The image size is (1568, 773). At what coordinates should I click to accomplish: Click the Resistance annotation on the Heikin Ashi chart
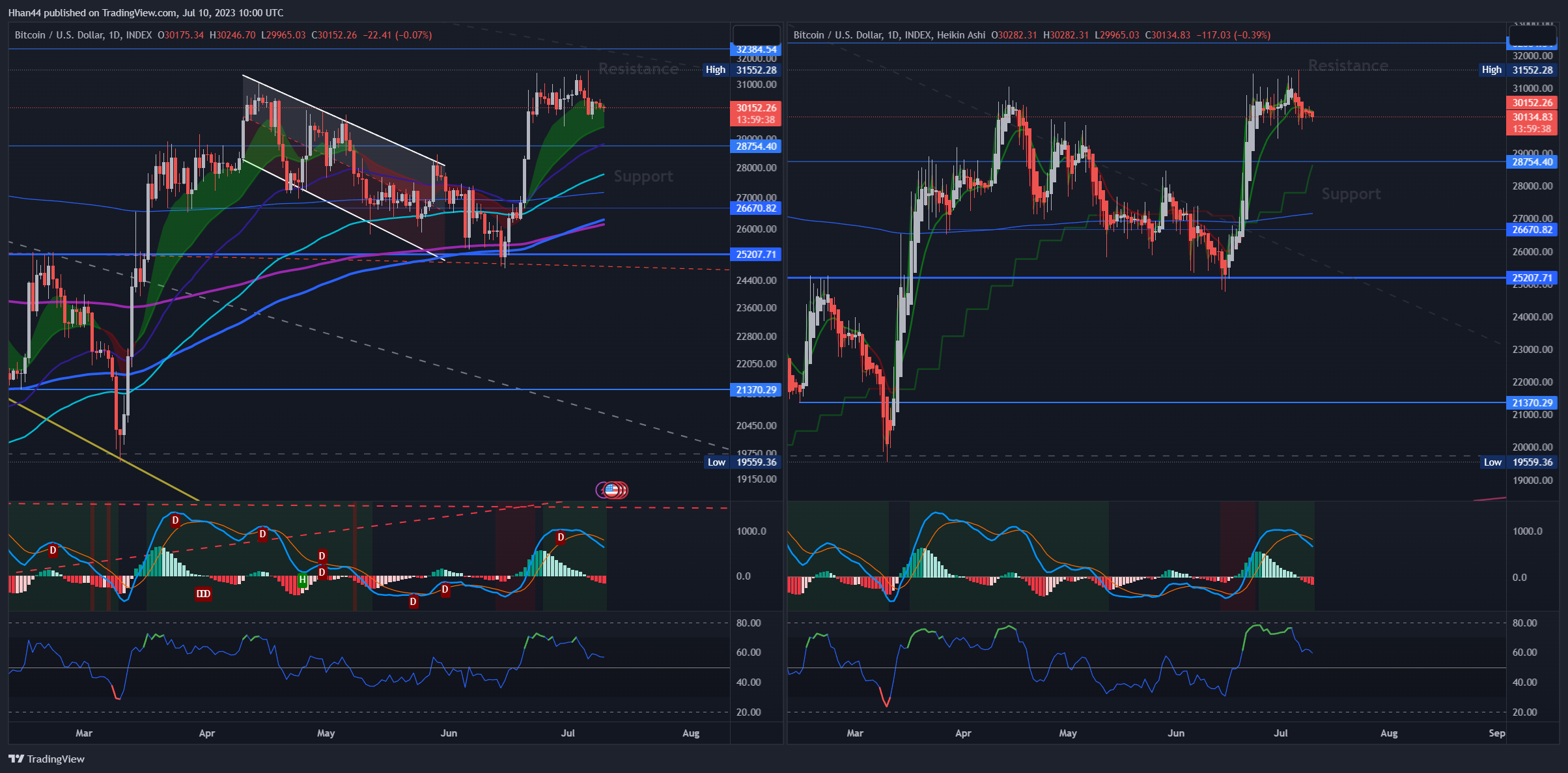1348,66
